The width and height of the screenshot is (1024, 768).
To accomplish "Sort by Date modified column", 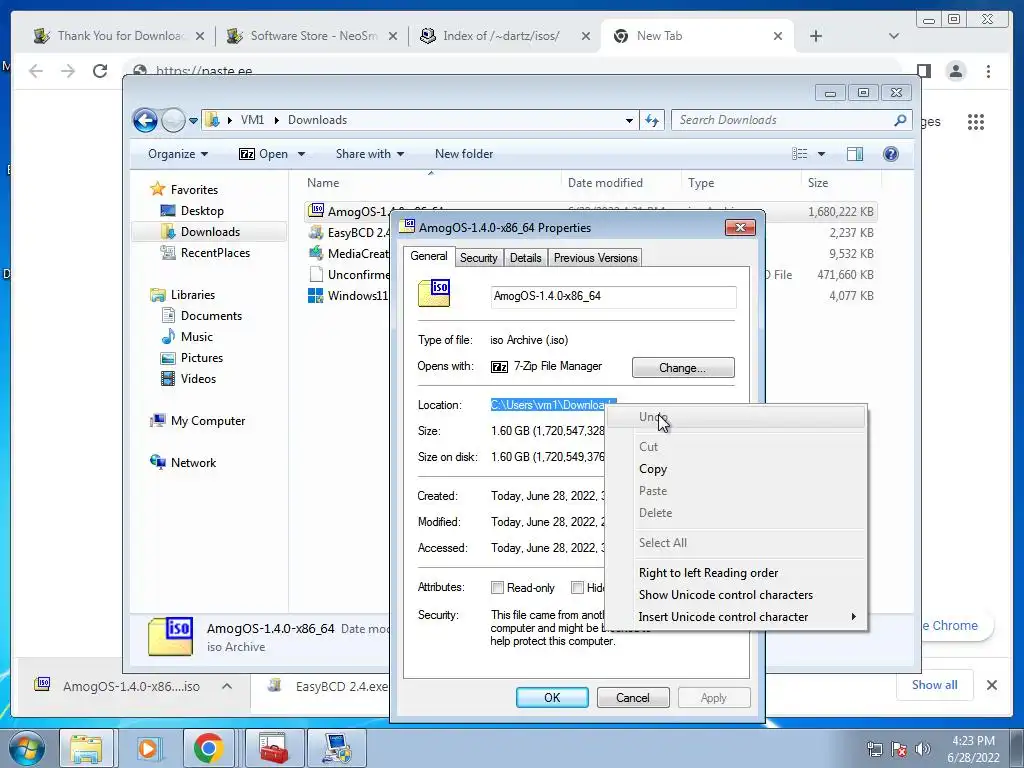I will point(605,183).
